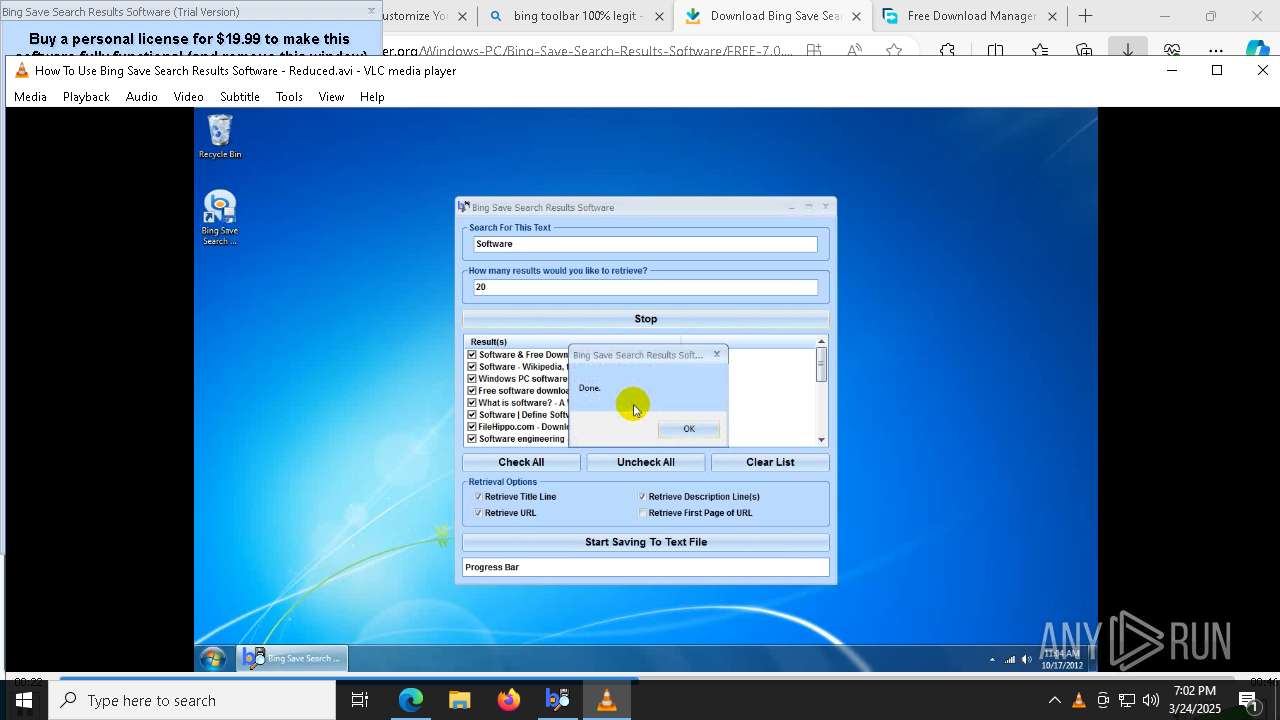This screenshot has height=720, width=1280.
Task: Click the results list scroll-up arrow
Action: (x=821, y=342)
